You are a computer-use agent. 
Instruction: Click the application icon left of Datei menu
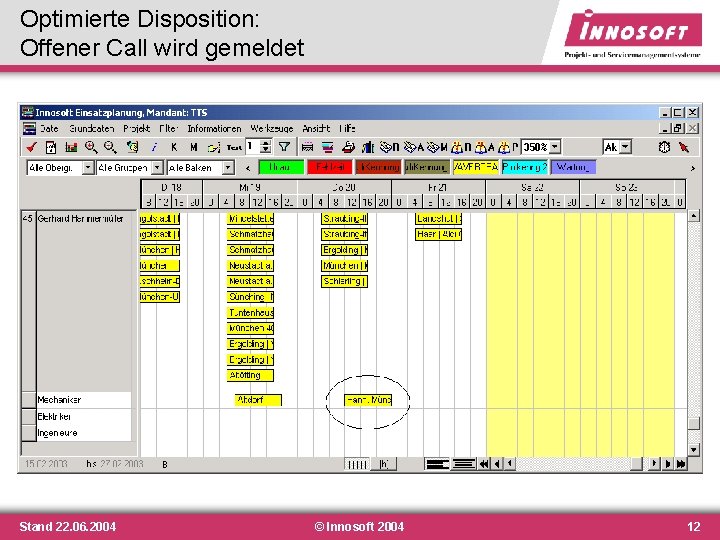(x=29, y=129)
